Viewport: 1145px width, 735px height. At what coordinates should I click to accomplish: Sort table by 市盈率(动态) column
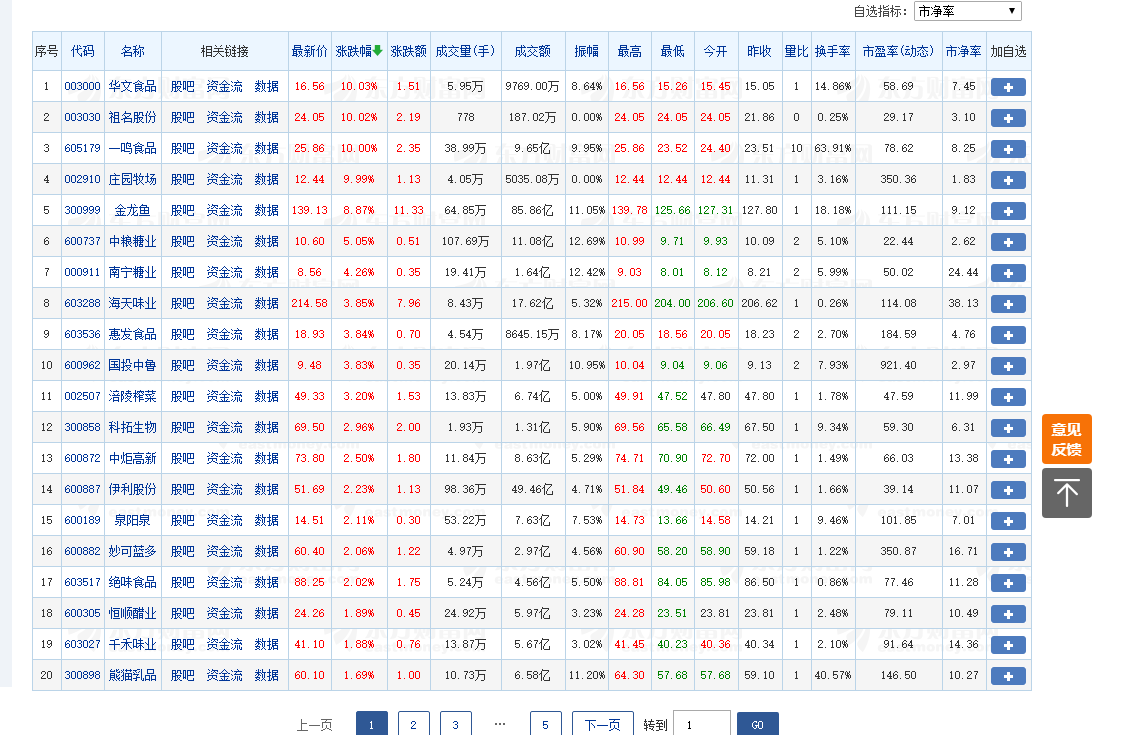click(898, 51)
